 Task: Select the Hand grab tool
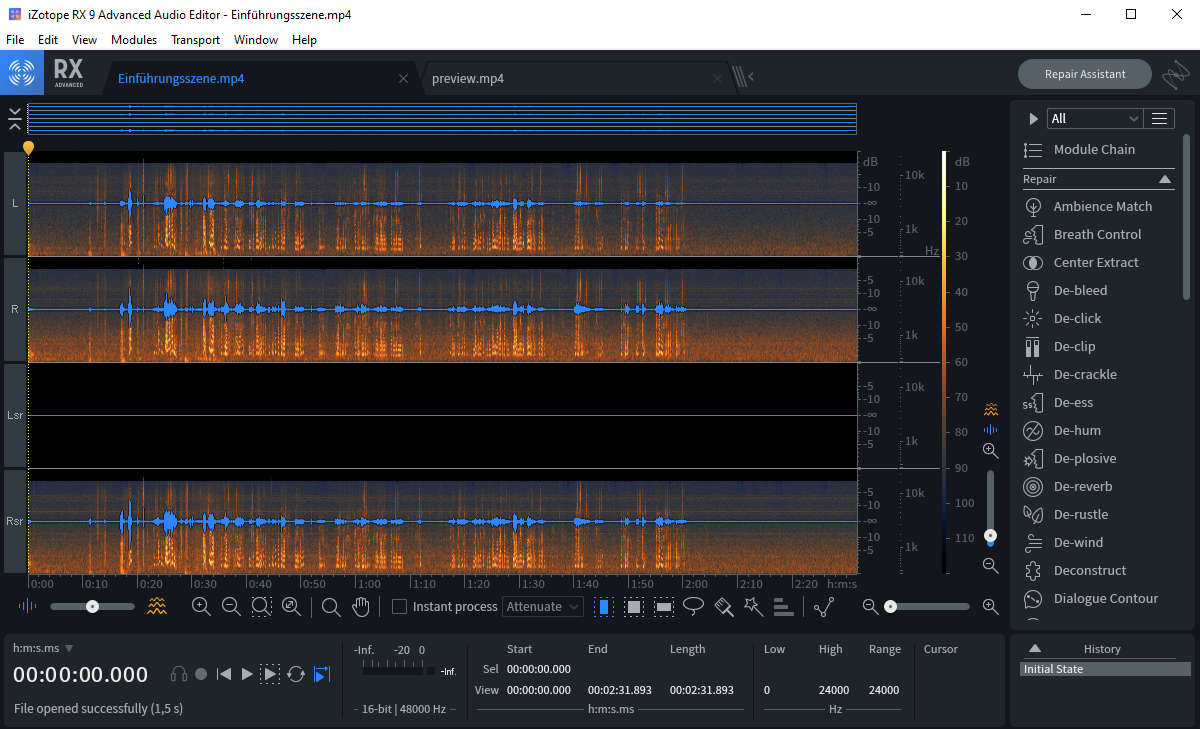click(360, 606)
